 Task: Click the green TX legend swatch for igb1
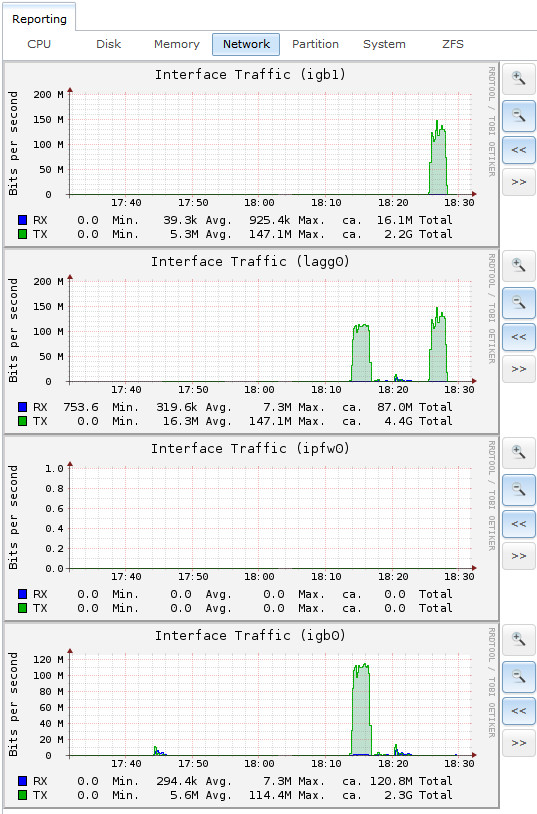pos(22,234)
